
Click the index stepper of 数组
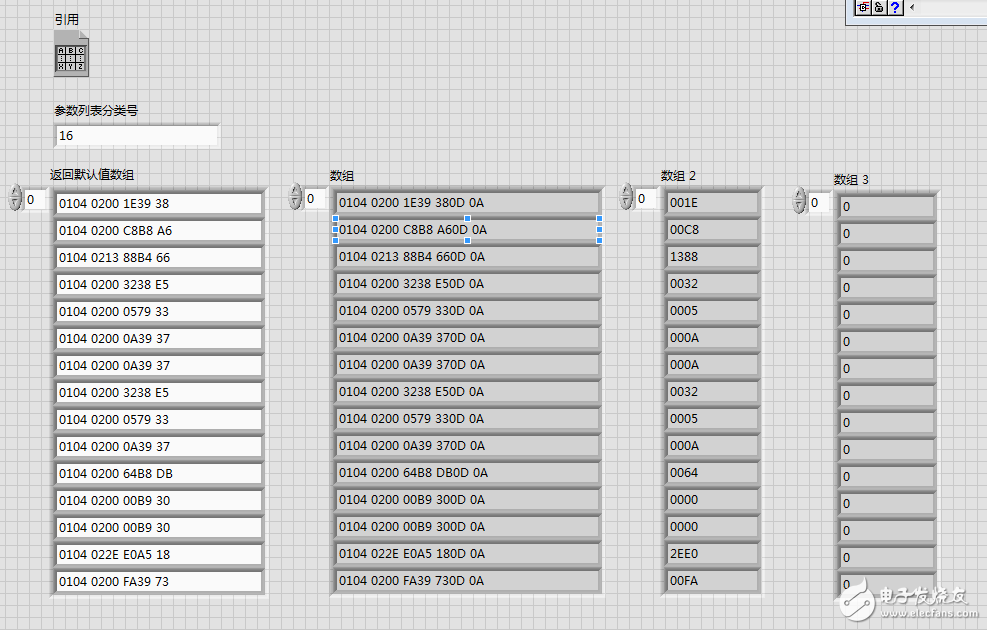tap(295, 196)
